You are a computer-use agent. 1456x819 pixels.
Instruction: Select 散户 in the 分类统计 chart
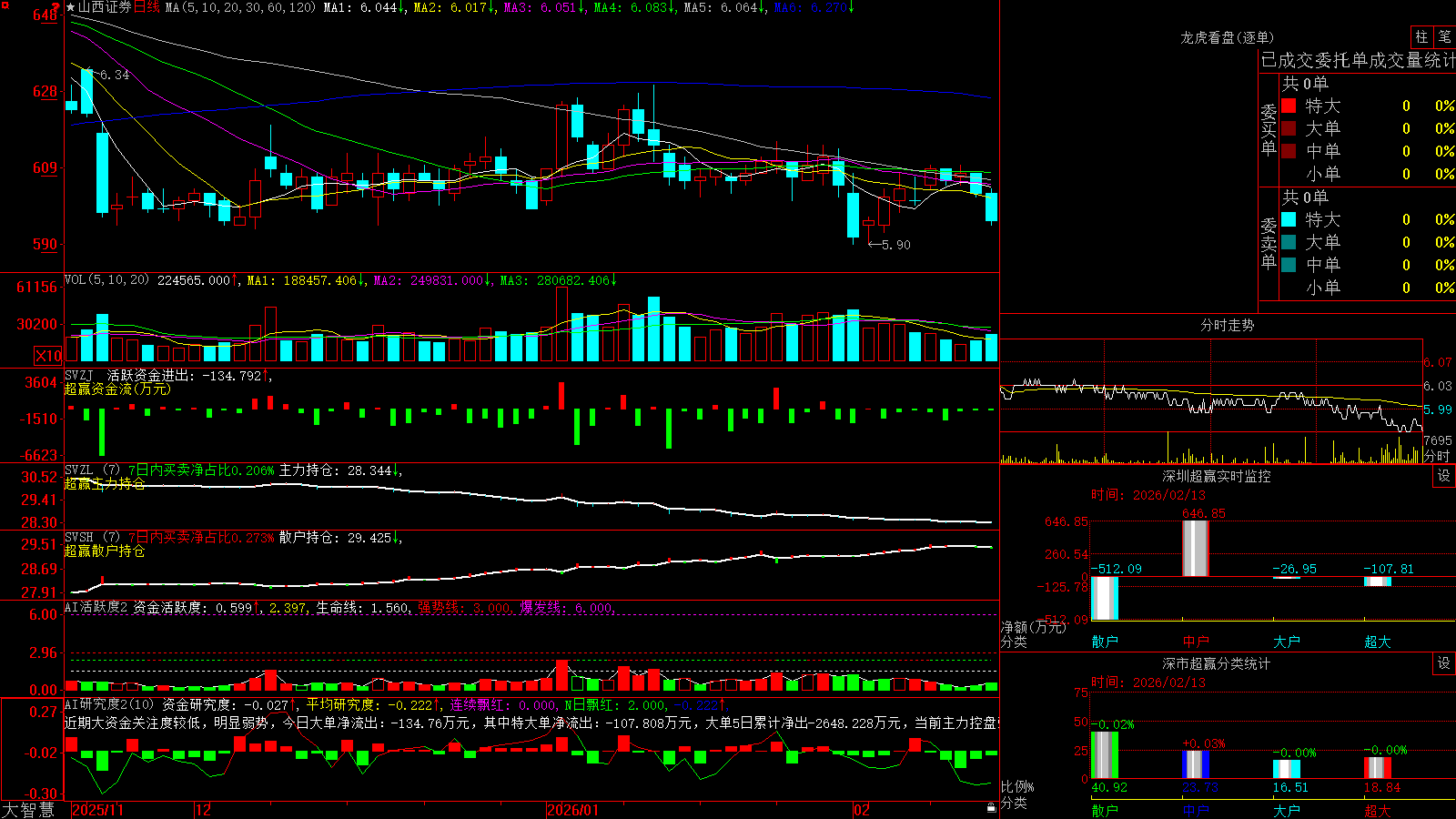(1105, 810)
